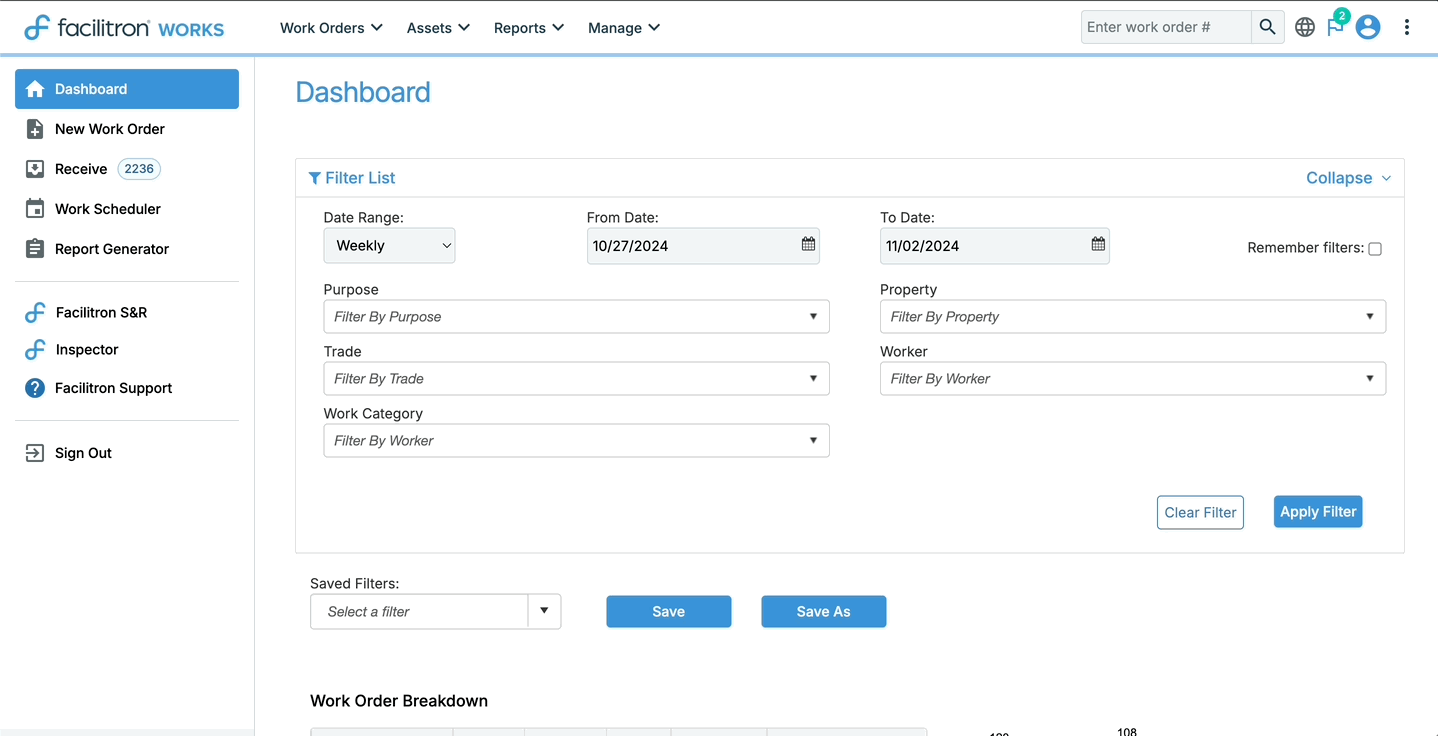The image size is (1438, 736).
Task: Open the three-dot more options menu
Action: pos(1406,27)
